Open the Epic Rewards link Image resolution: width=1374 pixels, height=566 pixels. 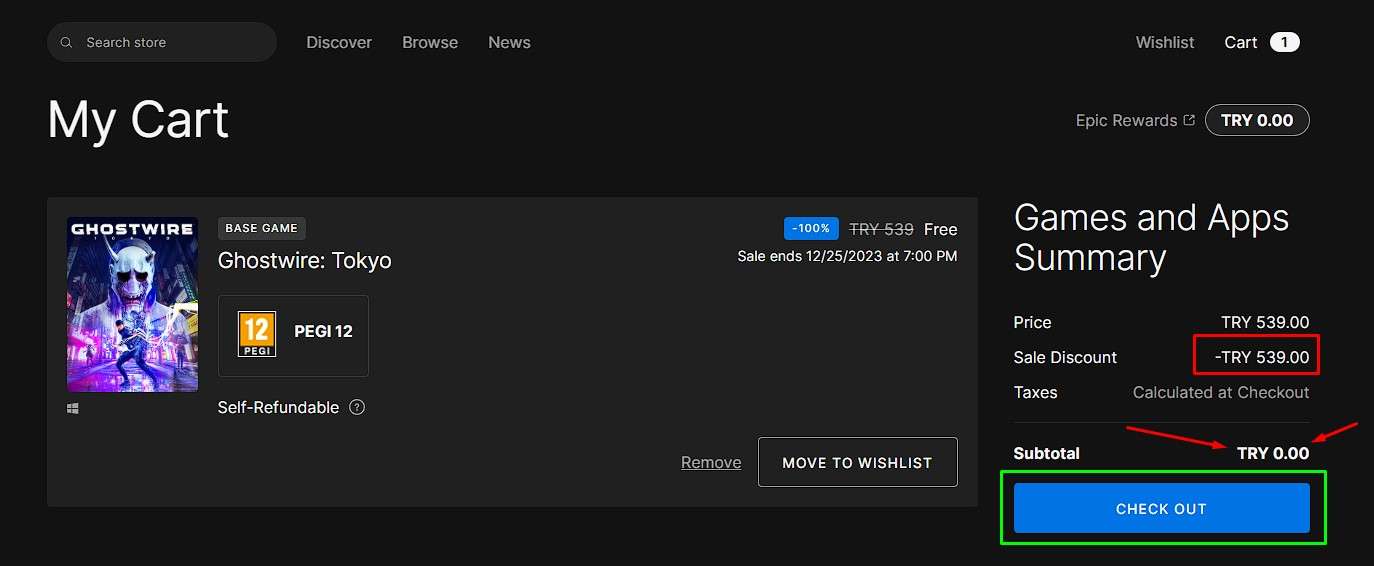[x=1126, y=120]
